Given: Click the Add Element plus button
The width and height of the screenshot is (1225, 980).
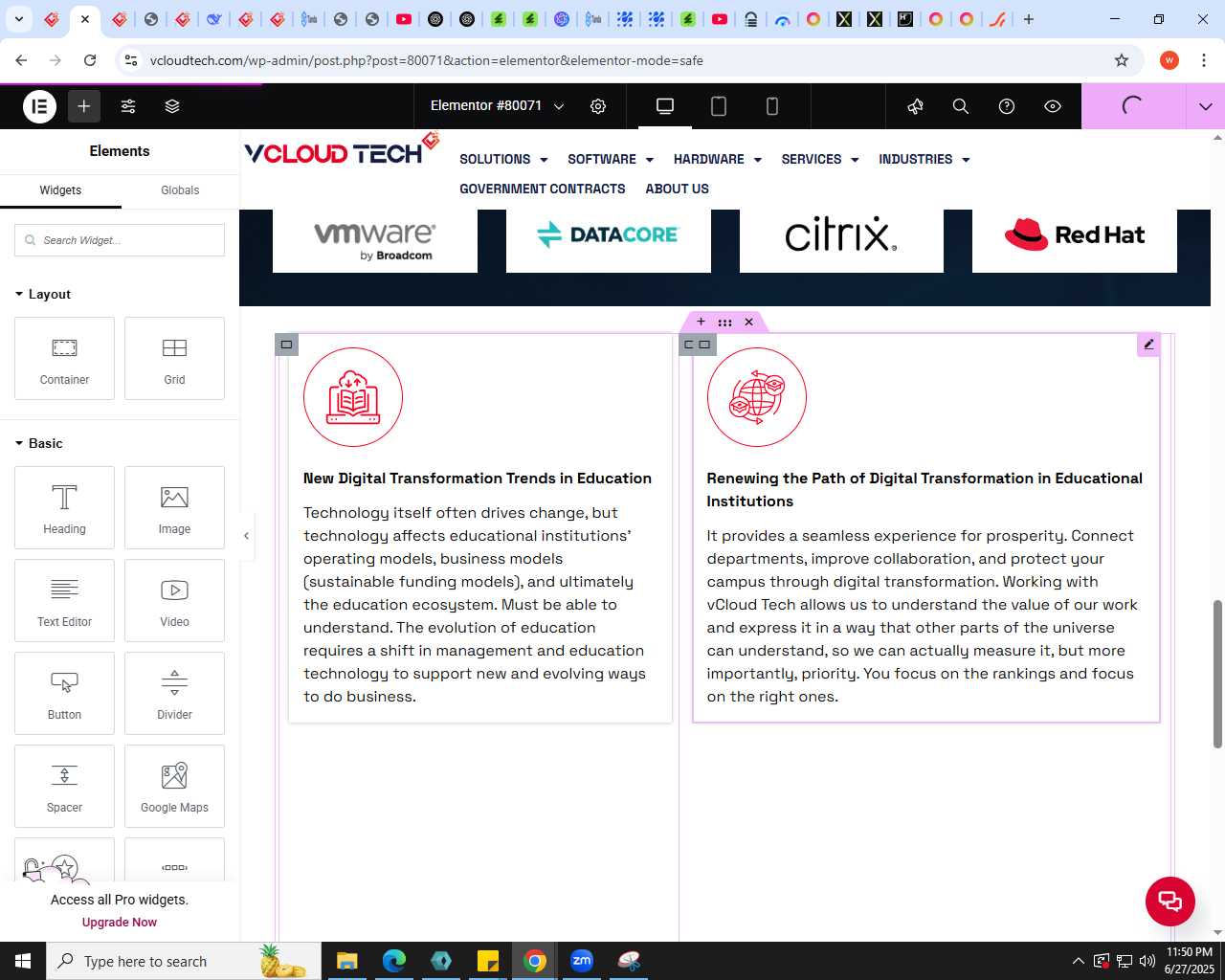Looking at the screenshot, I should [x=84, y=106].
